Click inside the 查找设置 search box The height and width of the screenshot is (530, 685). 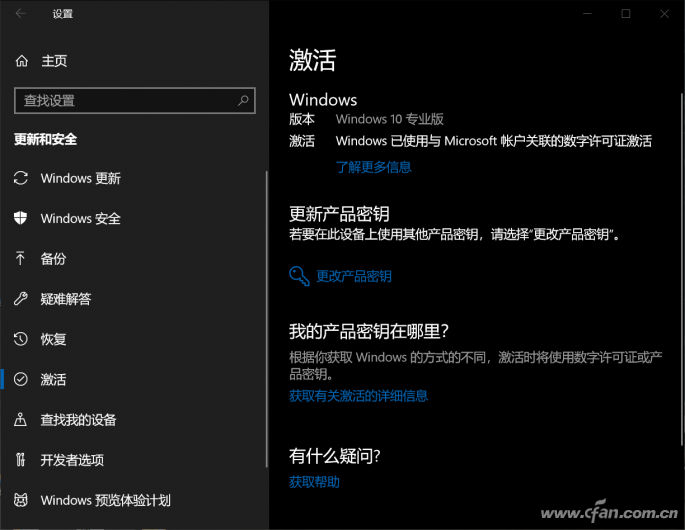tap(135, 100)
